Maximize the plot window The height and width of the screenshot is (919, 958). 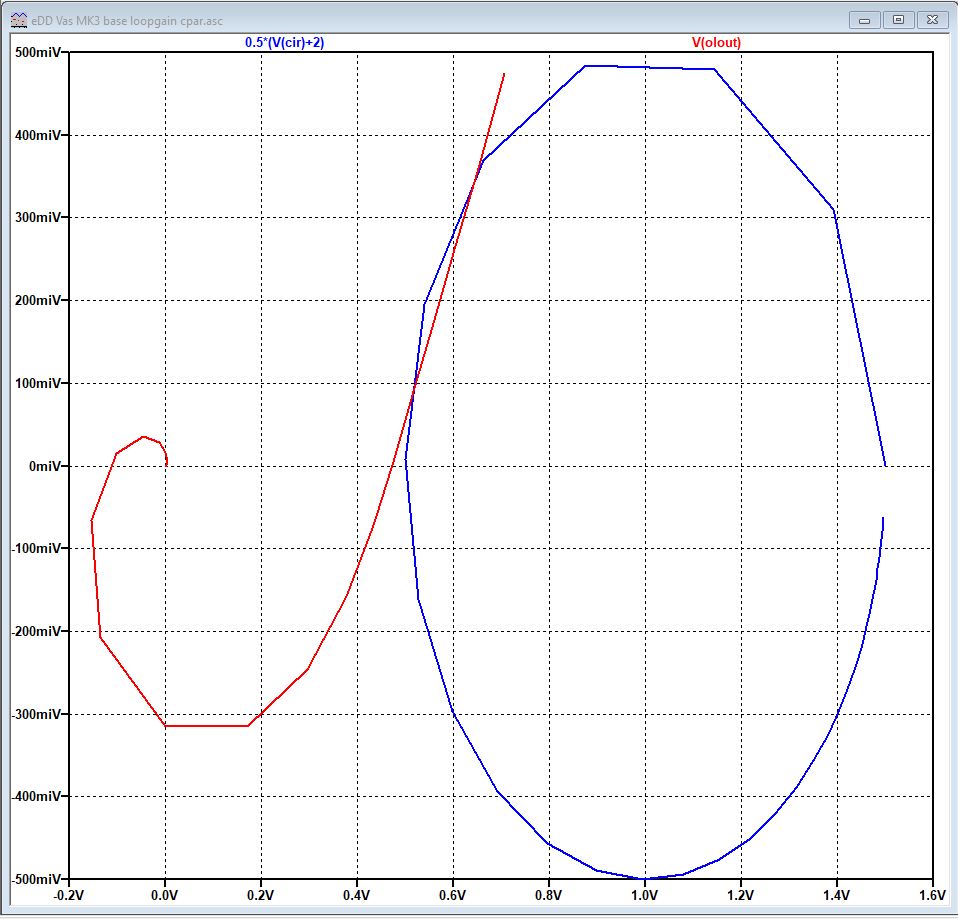(898, 20)
